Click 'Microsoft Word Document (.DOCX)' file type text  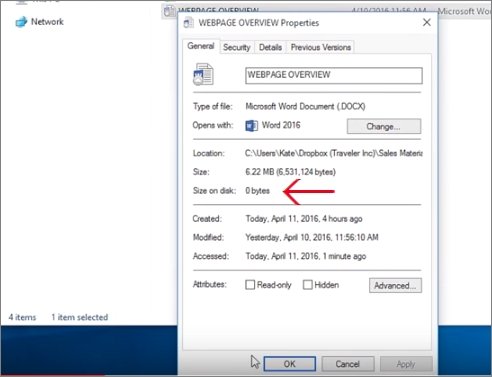305,106
